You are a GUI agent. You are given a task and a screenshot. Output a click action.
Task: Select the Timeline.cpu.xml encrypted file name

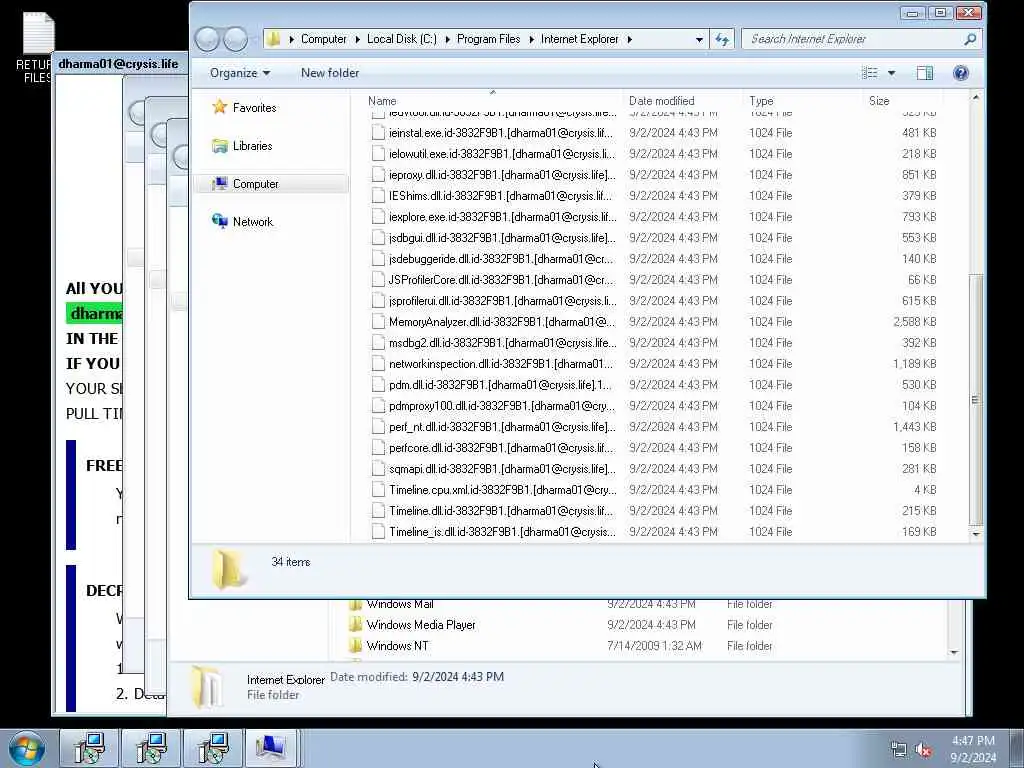[x=502, y=489]
